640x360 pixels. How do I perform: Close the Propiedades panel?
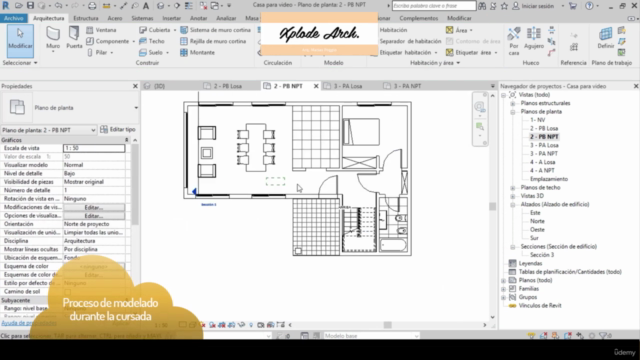coord(135,86)
